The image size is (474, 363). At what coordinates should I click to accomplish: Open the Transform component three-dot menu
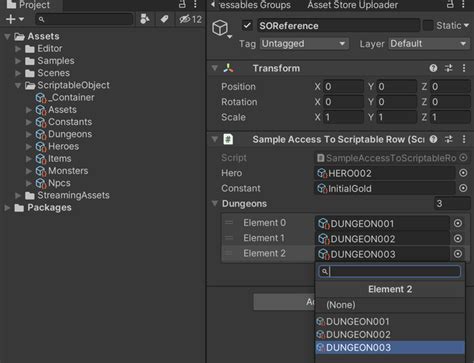point(464,68)
